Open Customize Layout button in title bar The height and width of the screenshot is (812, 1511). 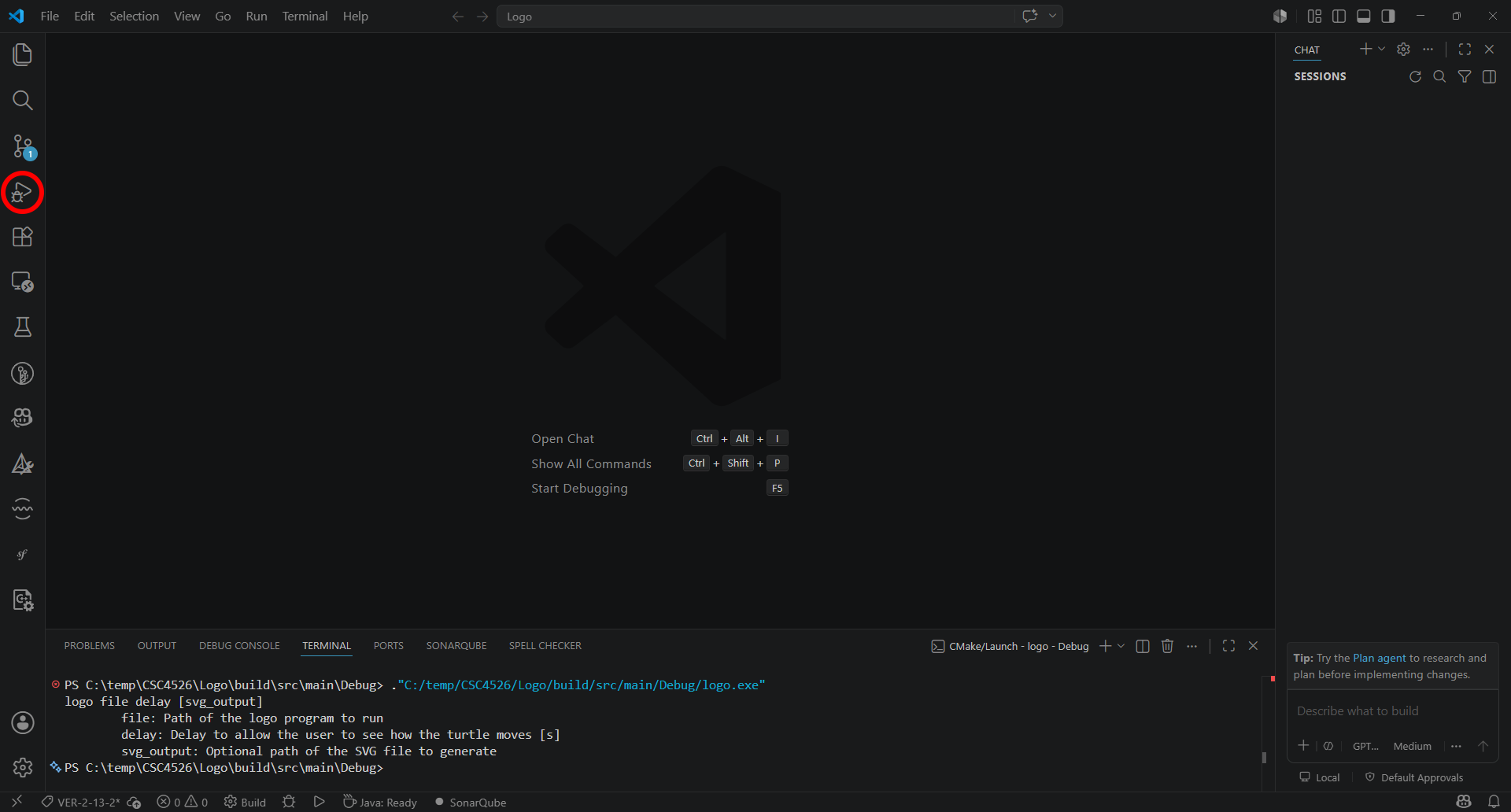(x=1314, y=16)
